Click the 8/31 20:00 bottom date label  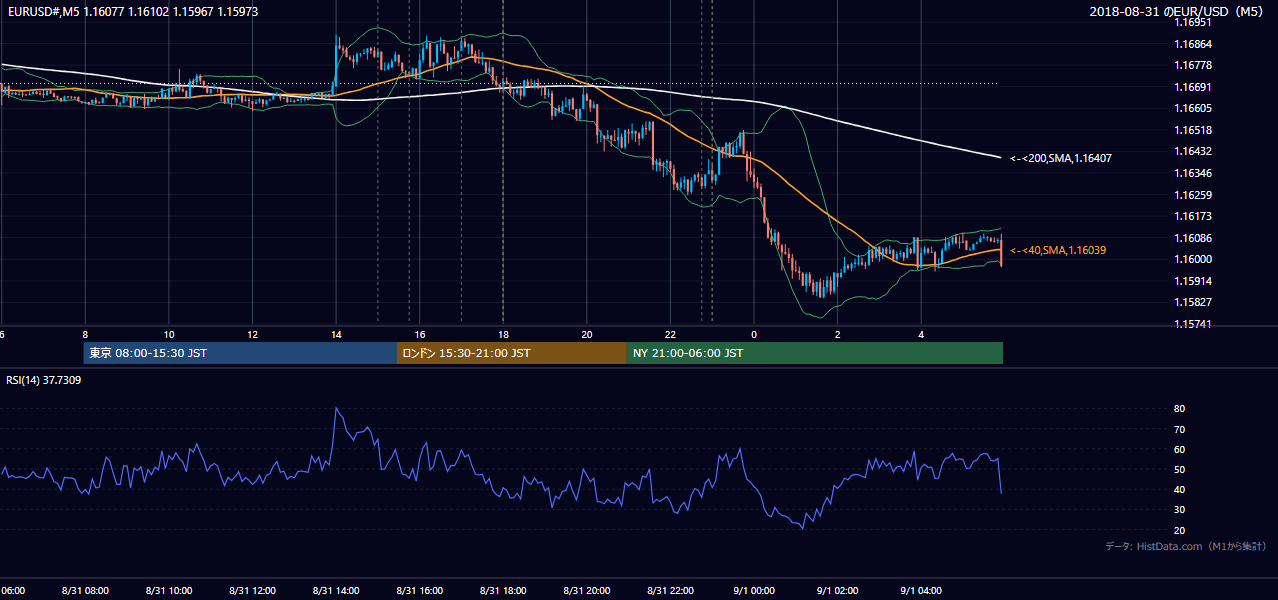coord(587,591)
